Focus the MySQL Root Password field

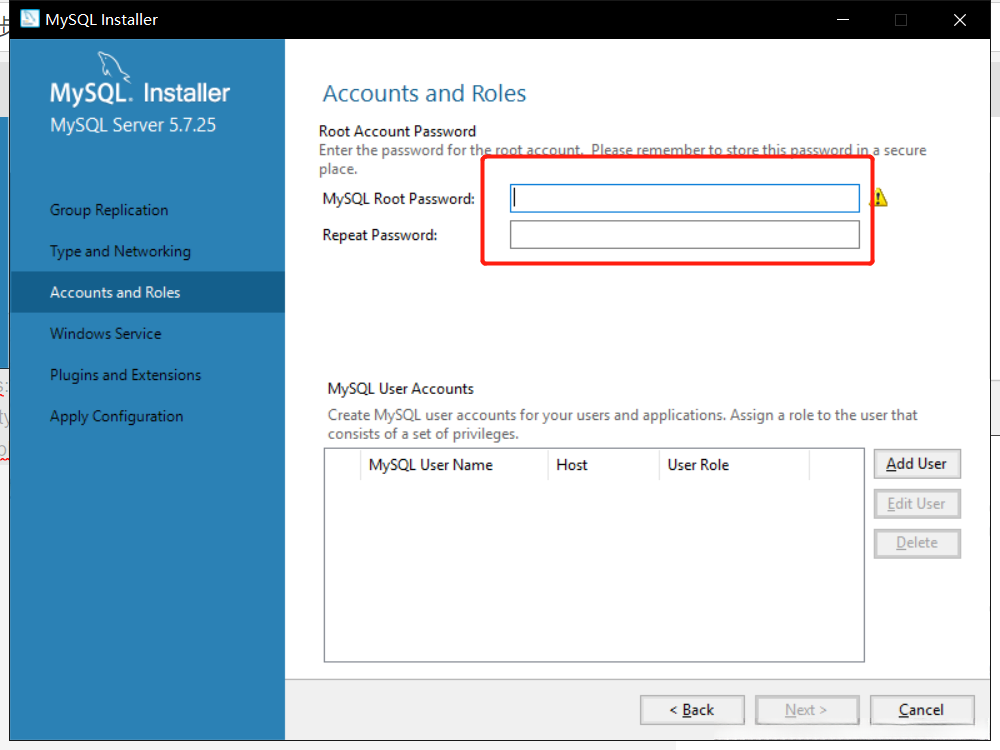click(x=684, y=198)
